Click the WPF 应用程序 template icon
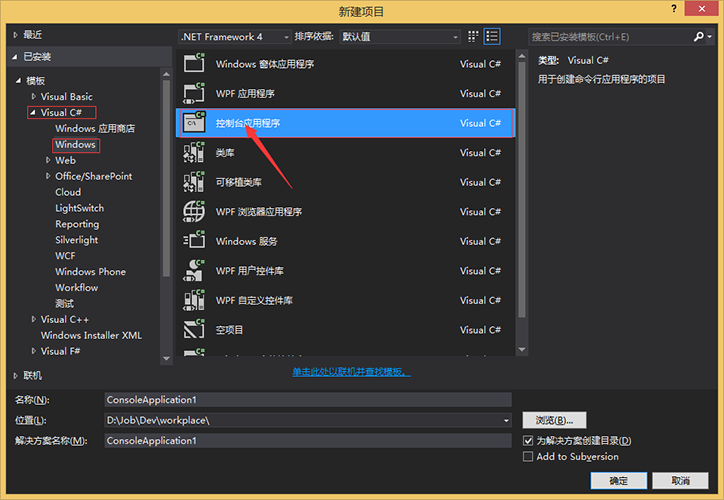 (194, 93)
